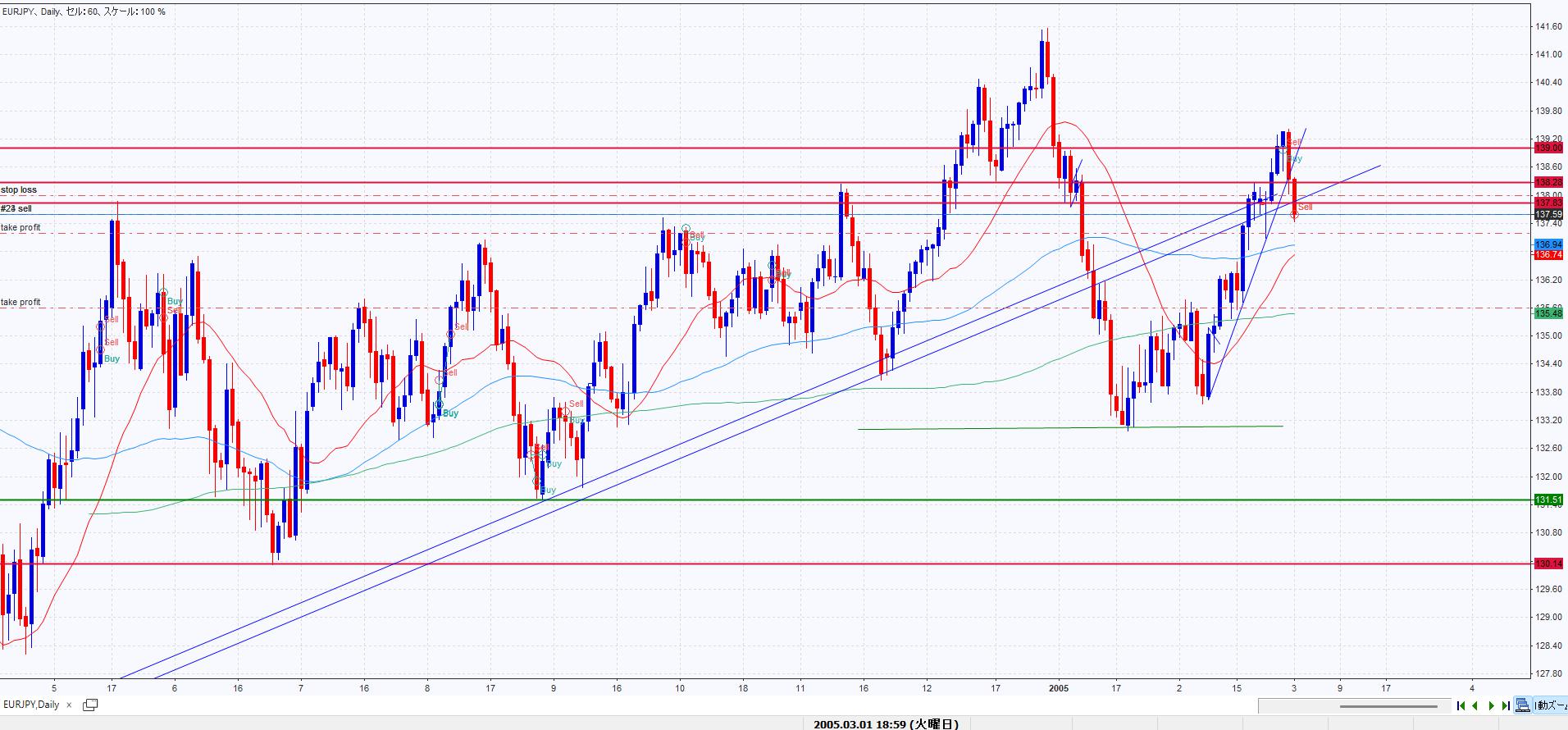Step forward one bar with right arrow
The image size is (1568, 730).
(x=1491, y=705)
